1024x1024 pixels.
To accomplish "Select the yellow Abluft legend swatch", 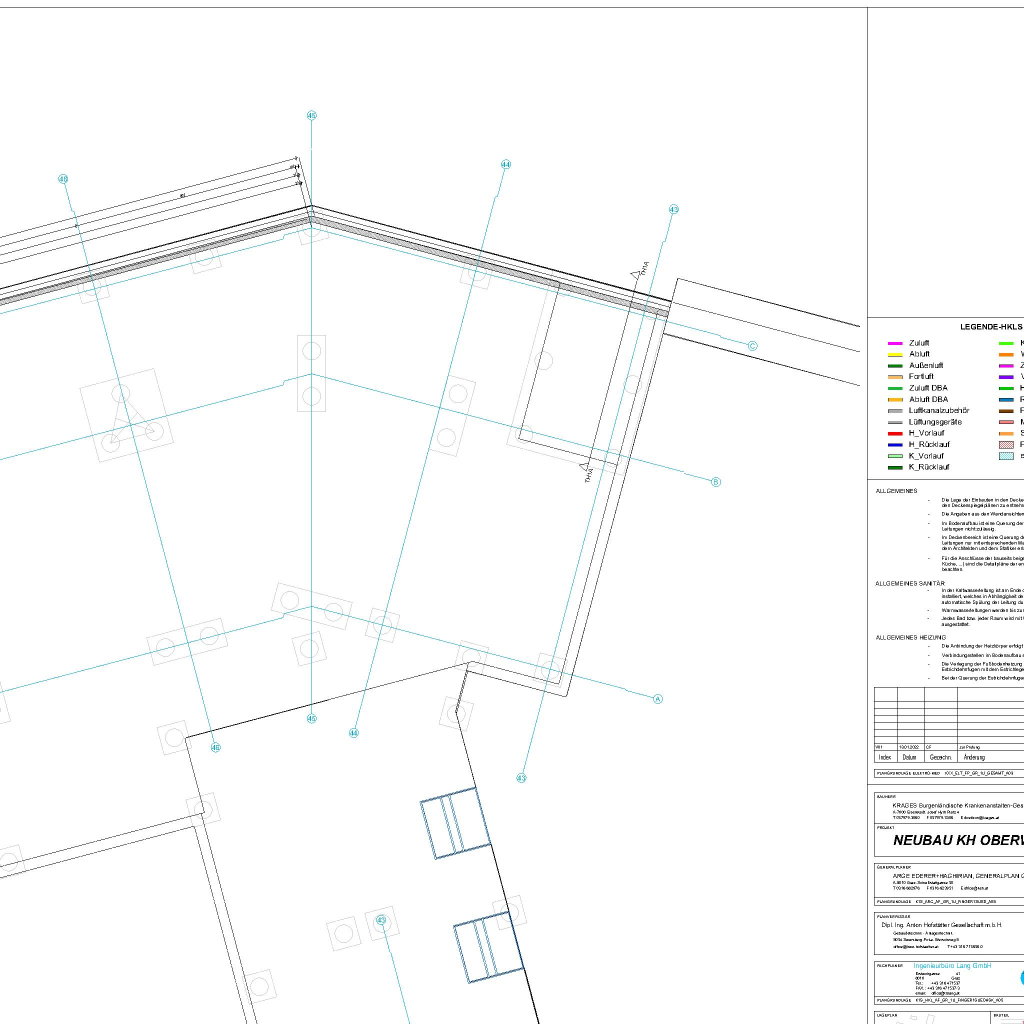I will click(x=895, y=354).
